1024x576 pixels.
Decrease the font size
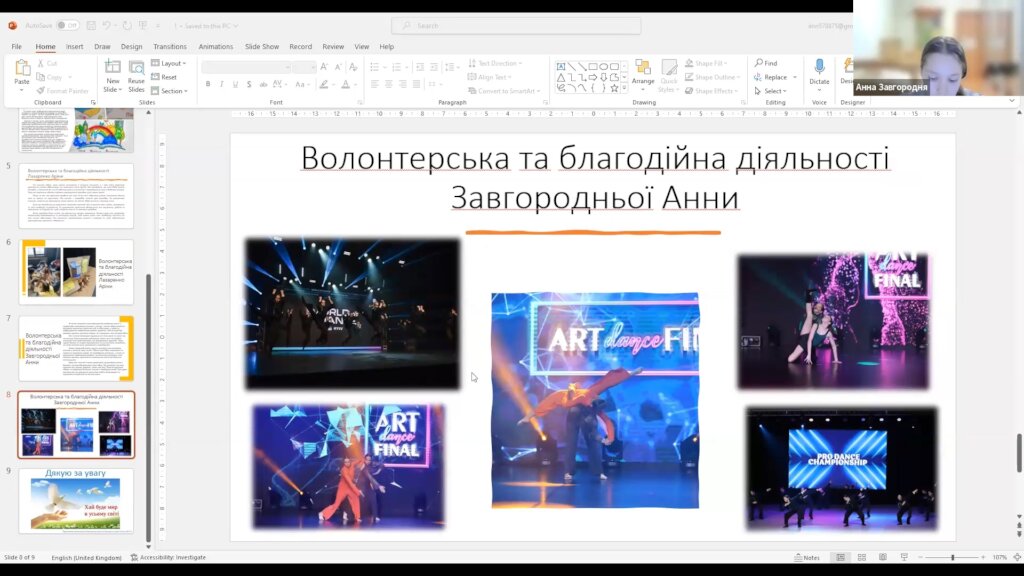pyautogui.click(x=338, y=67)
